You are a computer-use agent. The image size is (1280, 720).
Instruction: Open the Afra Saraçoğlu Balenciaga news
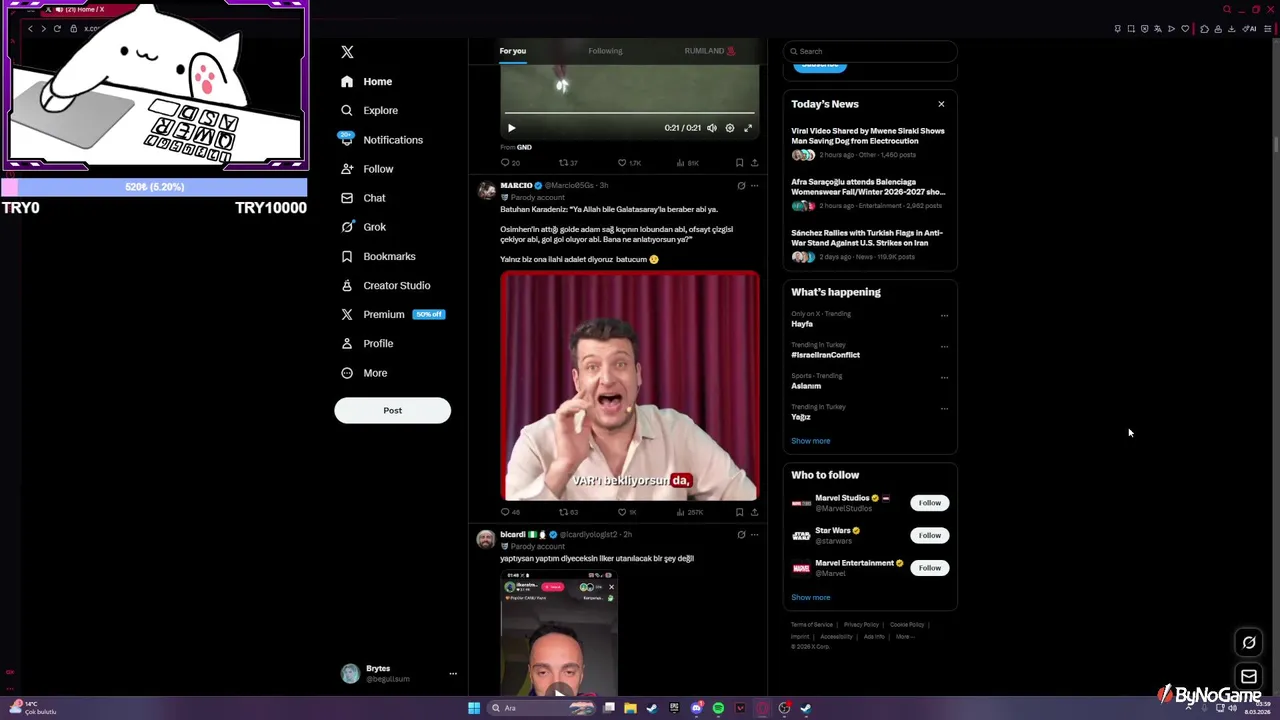tap(868, 193)
